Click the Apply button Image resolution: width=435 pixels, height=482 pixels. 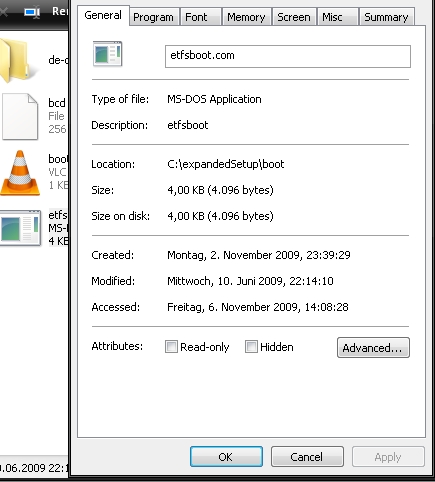point(388,457)
